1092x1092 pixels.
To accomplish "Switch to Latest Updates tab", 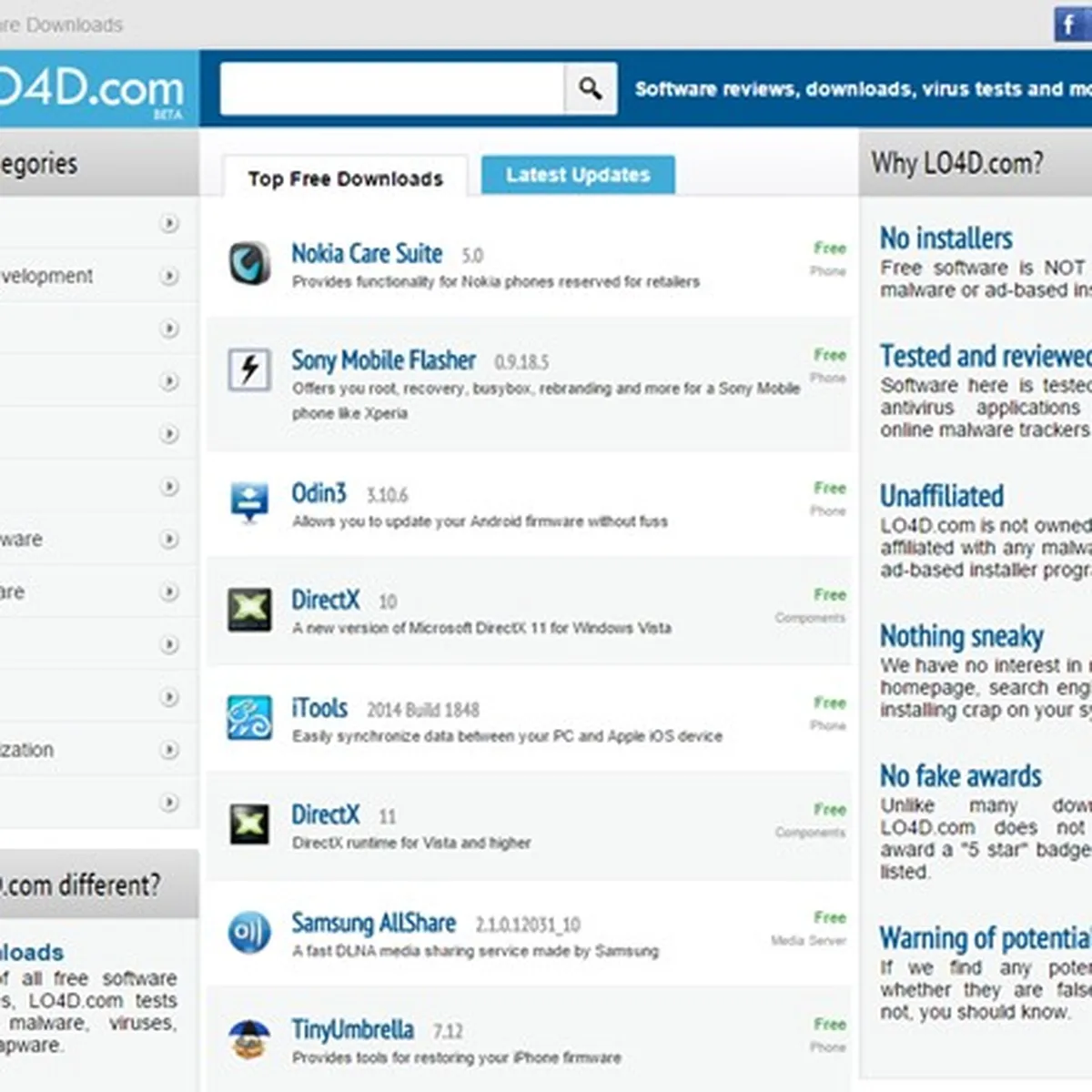I will coord(578,175).
